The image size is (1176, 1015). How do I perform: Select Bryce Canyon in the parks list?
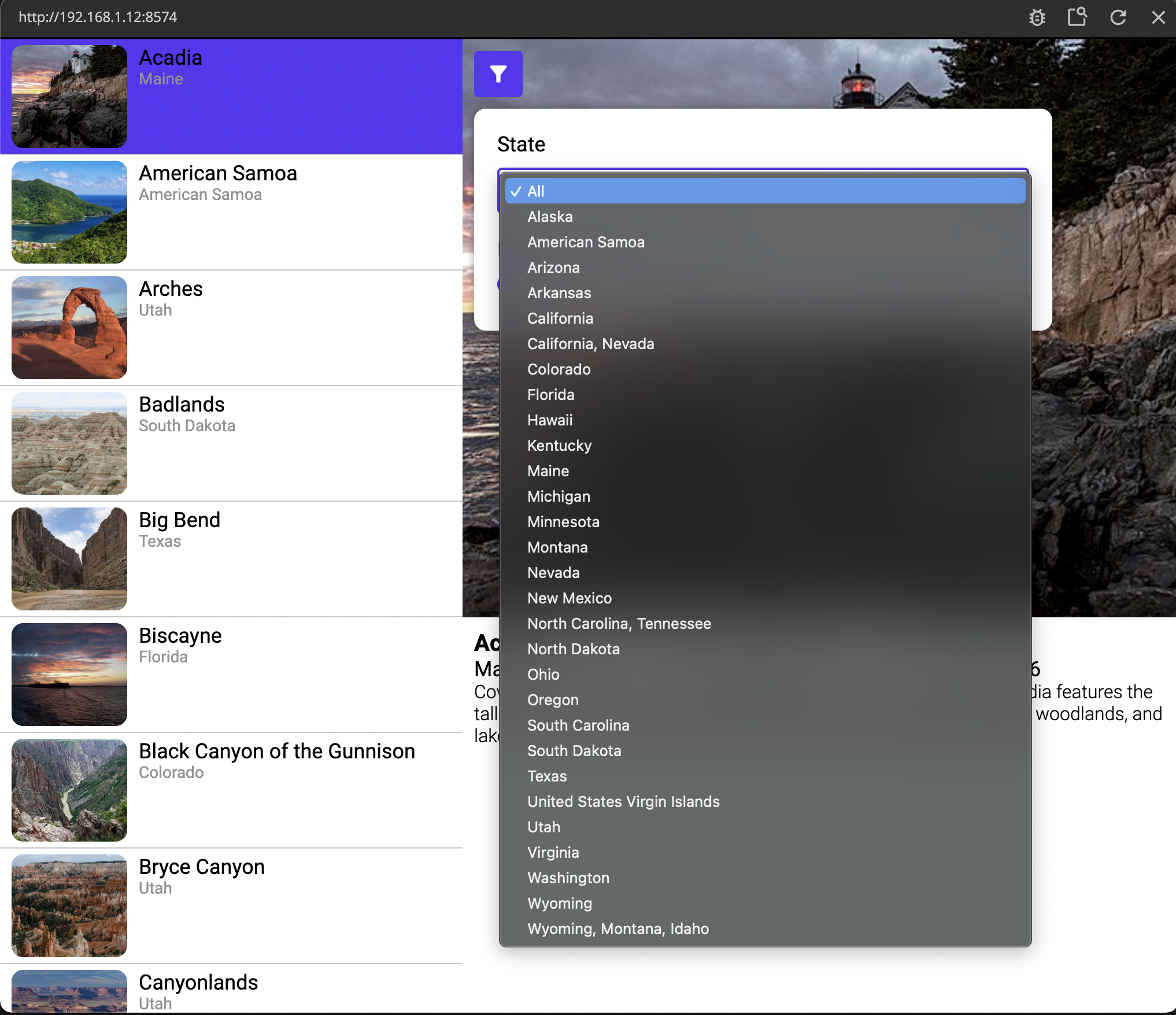[x=231, y=906]
